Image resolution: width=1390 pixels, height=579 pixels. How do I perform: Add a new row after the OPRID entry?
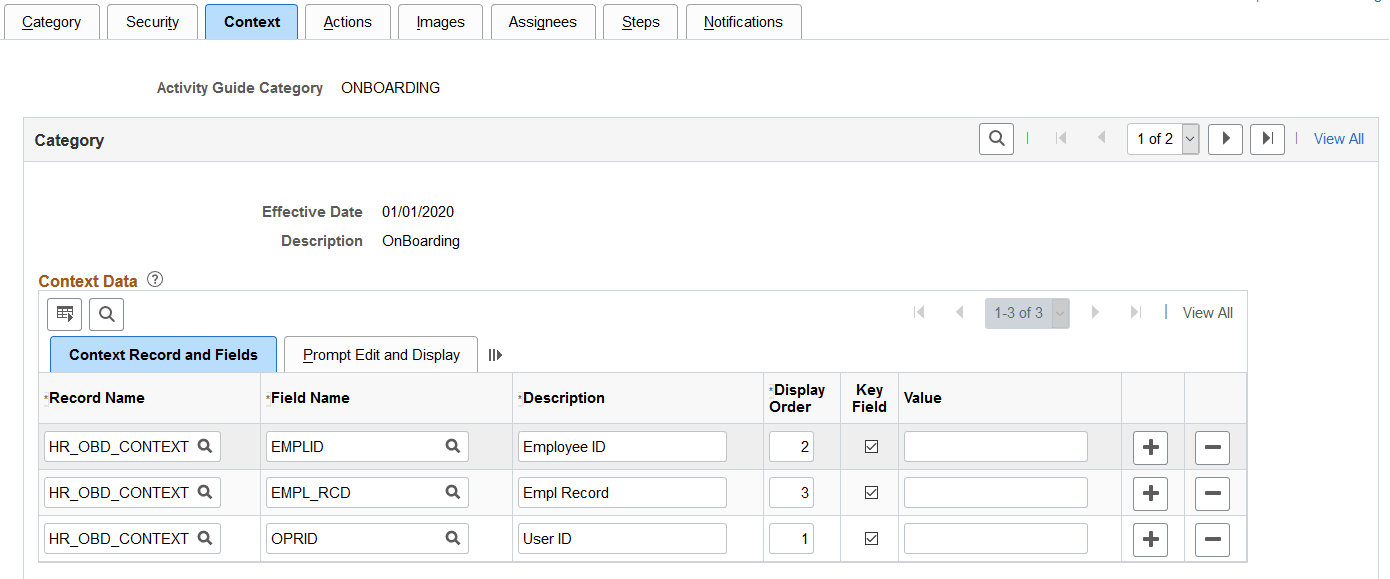click(x=1150, y=539)
